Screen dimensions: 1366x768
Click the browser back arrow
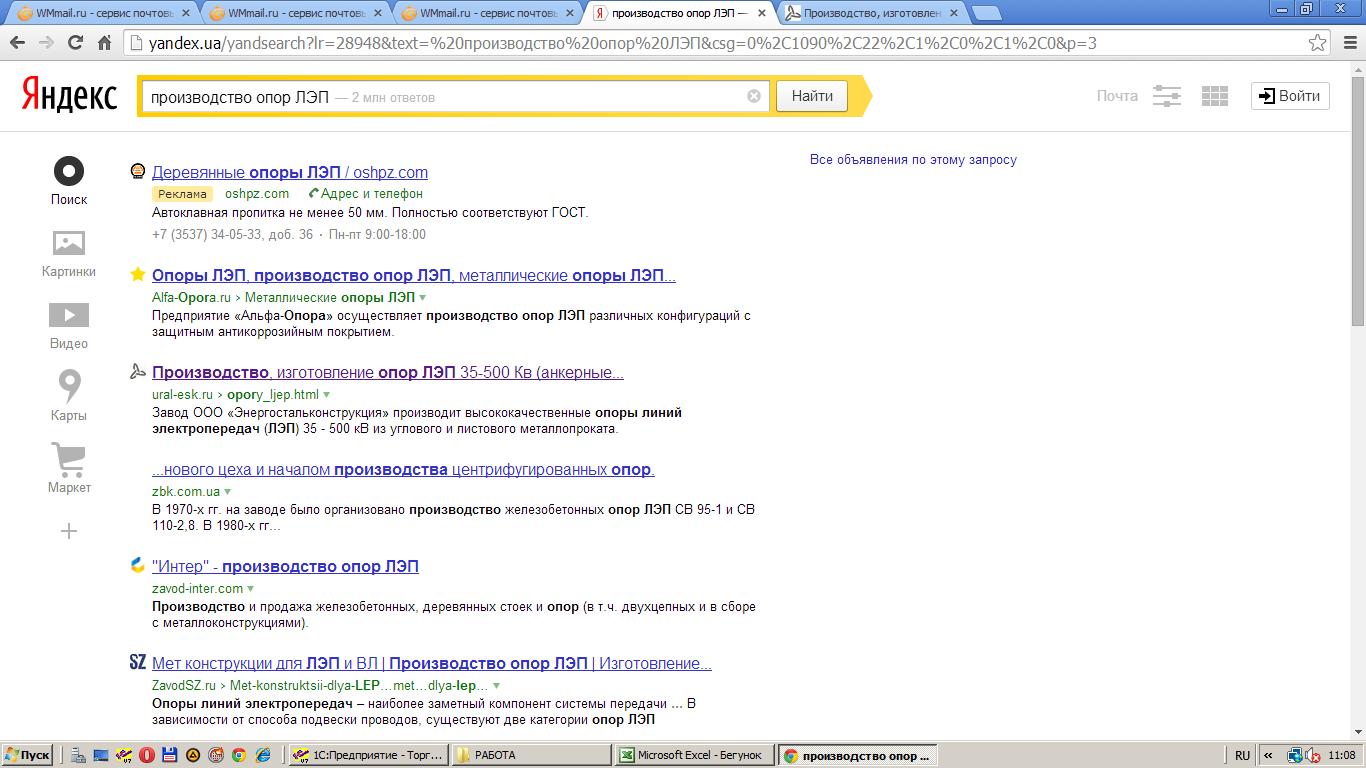[x=17, y=43]
